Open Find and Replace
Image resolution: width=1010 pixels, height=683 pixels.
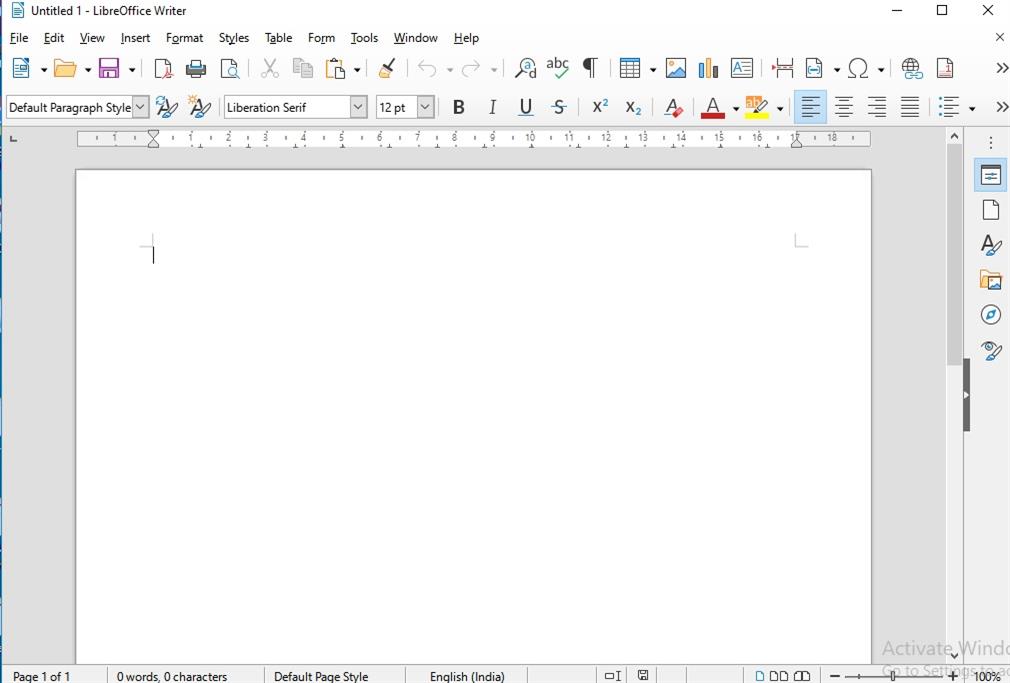(x=524, y=68)
